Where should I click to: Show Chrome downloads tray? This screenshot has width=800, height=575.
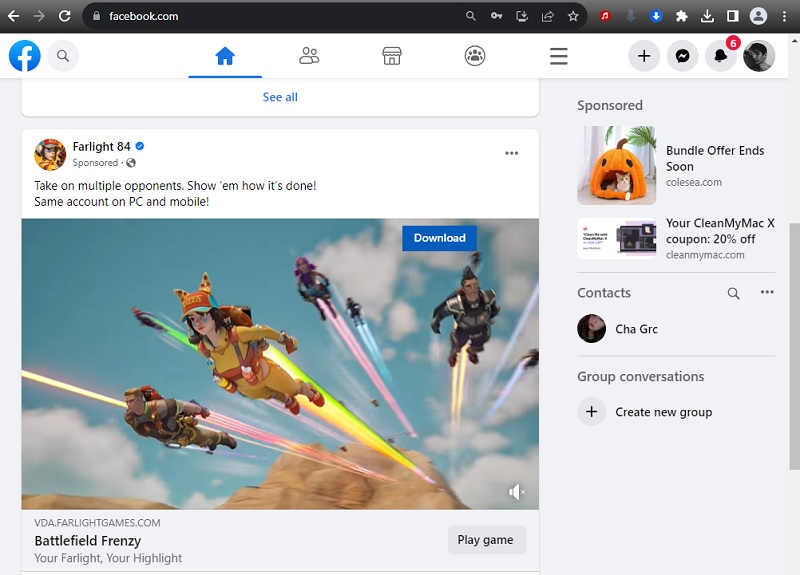click(707, 16)
